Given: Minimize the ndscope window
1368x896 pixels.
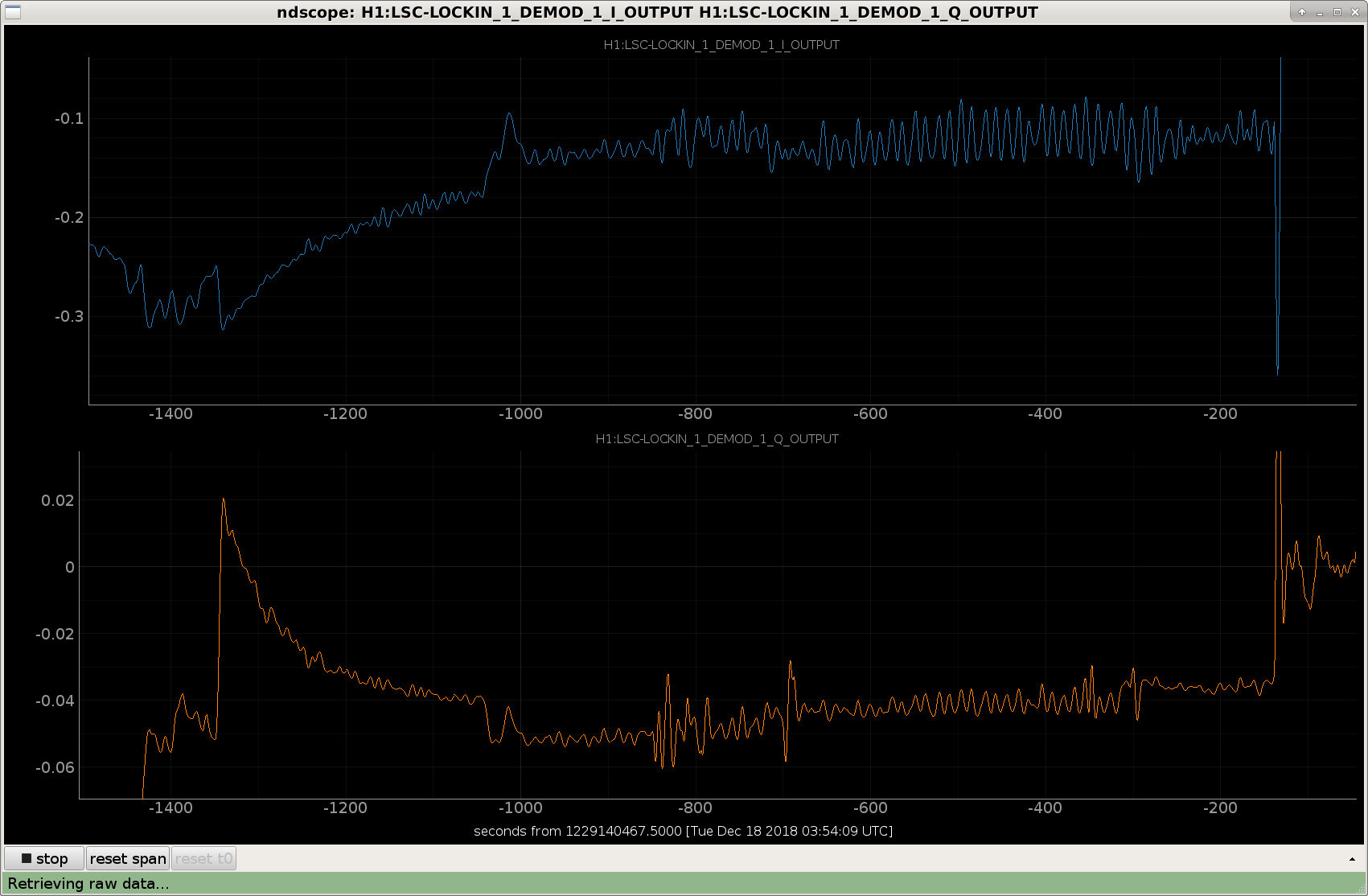Looking at the screenshot, I should coord(1320,12).
